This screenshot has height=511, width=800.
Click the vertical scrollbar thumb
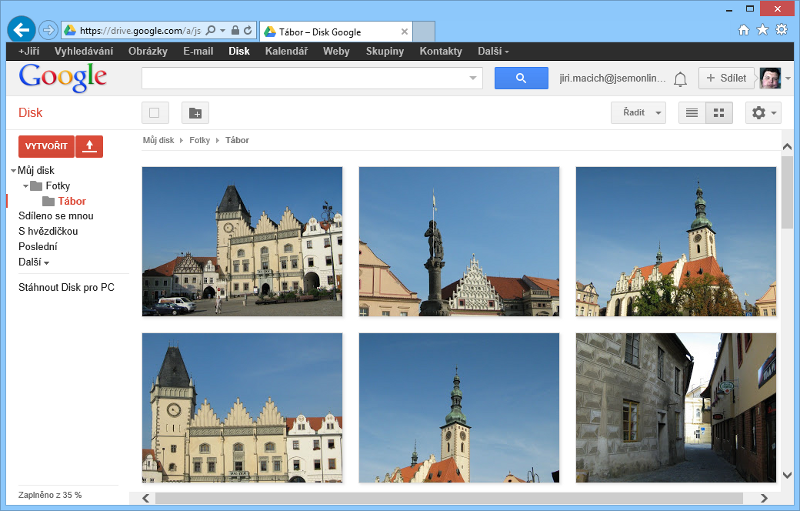(x=787, y=192)
